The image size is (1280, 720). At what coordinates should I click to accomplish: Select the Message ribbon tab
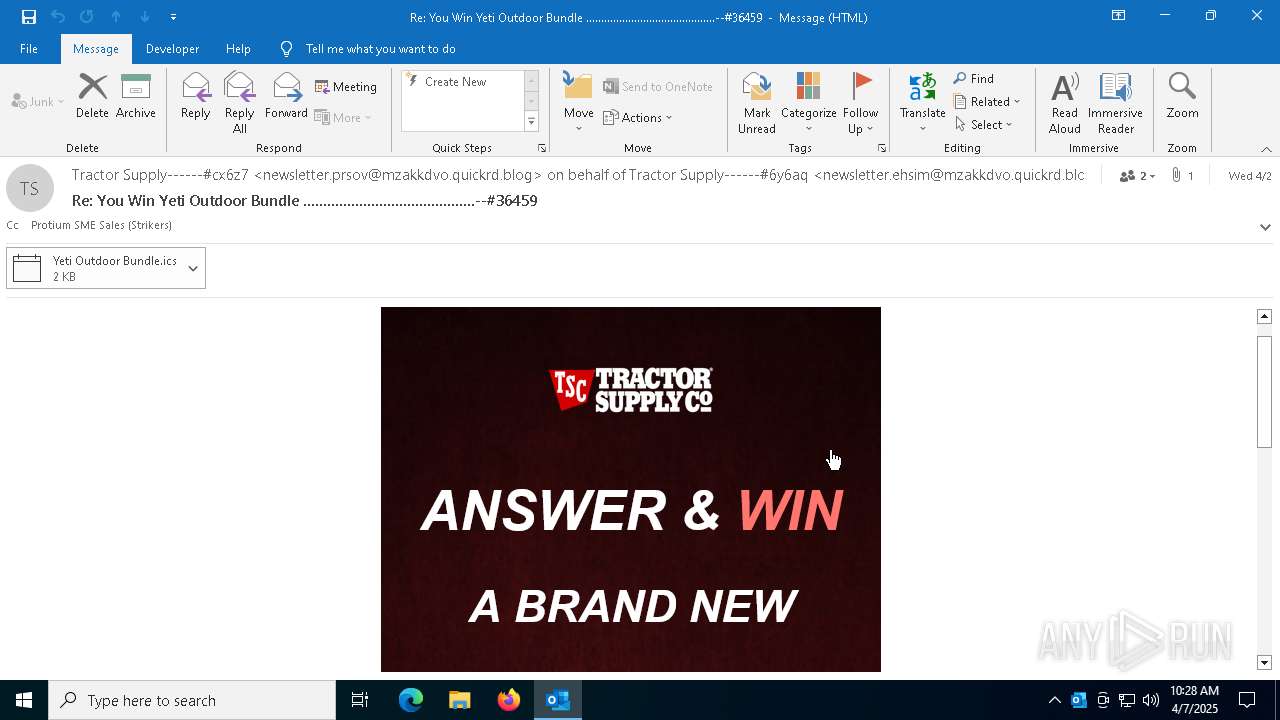tap(96, 49)
